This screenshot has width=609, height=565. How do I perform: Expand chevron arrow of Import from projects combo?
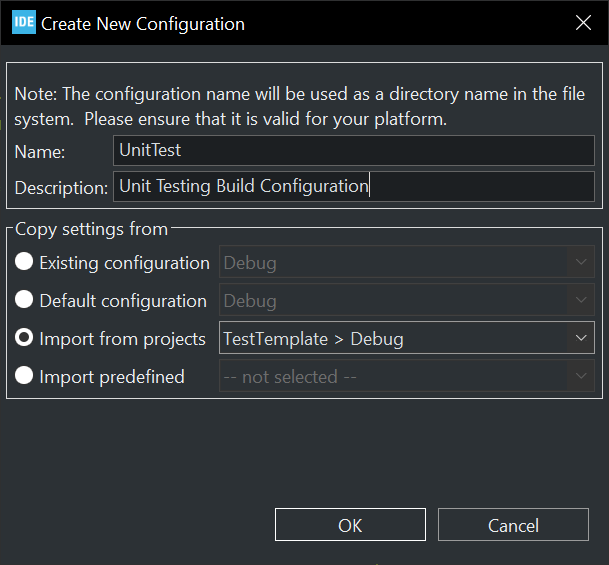(x=581, y=338)
